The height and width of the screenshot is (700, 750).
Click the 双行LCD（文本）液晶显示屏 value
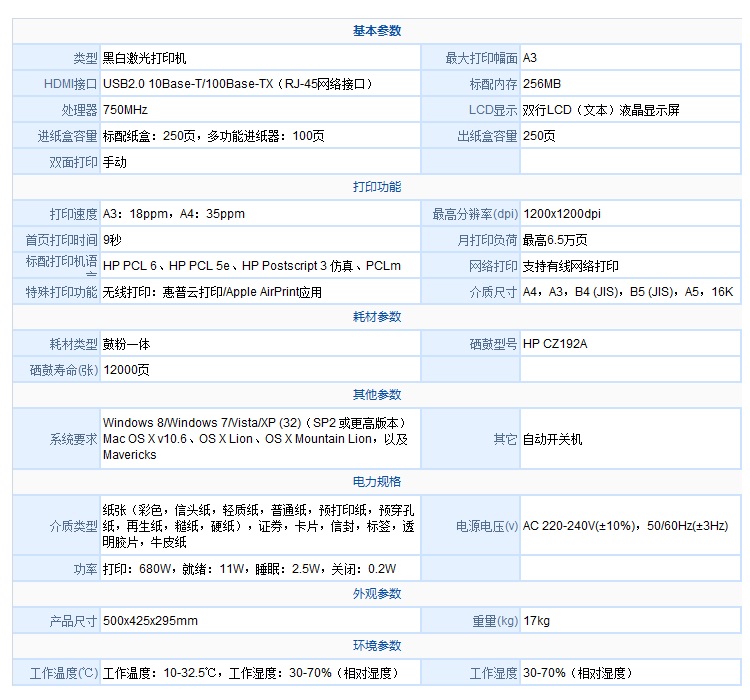click(x=601, y=110)
